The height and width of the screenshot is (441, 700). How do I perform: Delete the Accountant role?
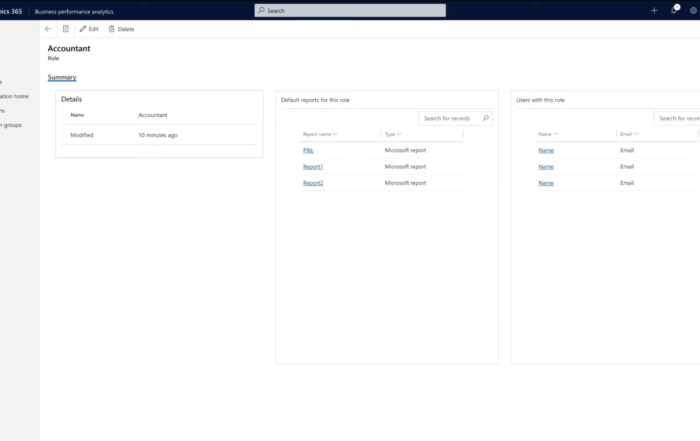coord(121,29)
